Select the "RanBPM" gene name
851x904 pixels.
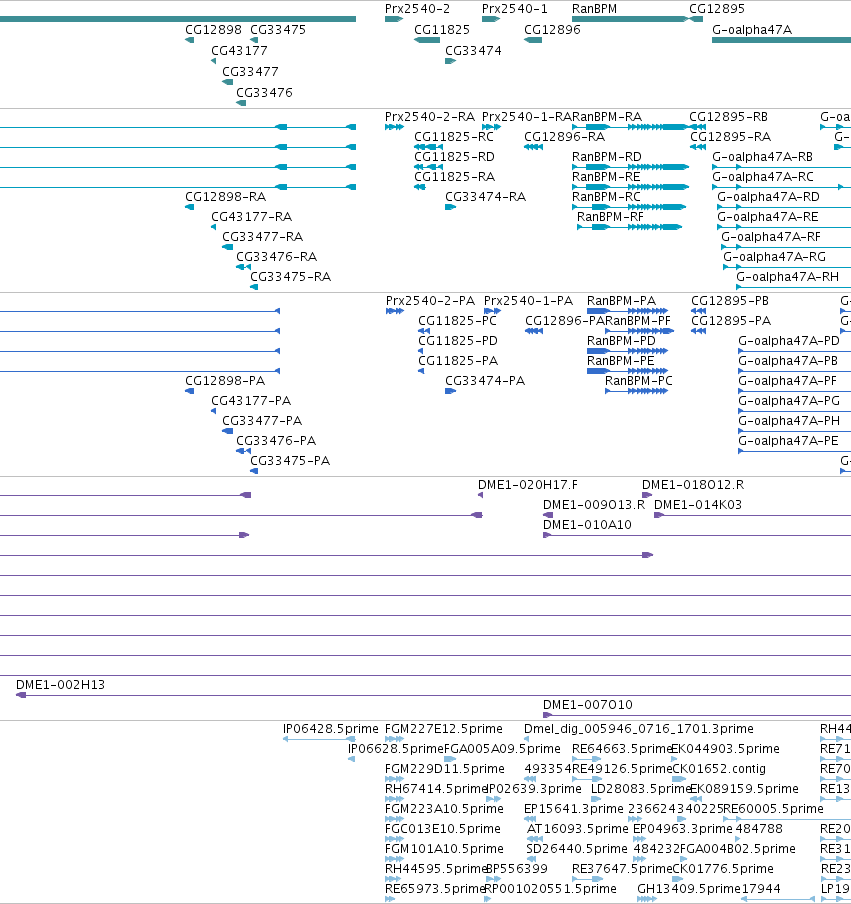tap(594, 9)
